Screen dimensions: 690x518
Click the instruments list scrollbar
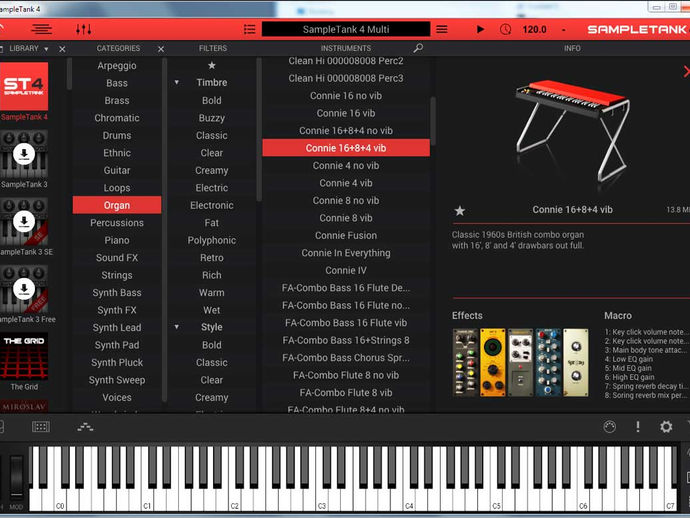click(433, 121)
